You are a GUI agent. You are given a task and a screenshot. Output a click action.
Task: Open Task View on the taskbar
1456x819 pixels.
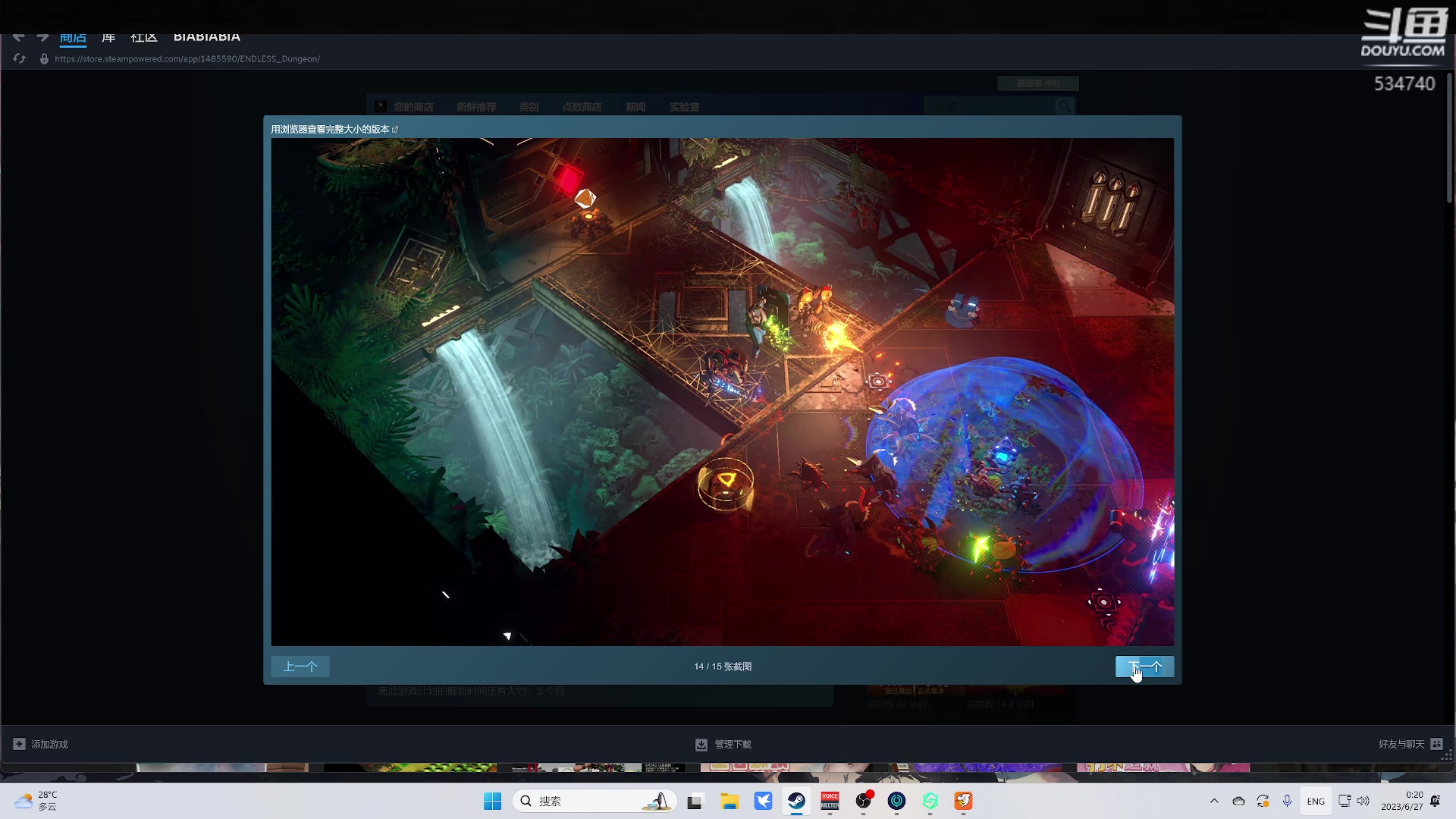click(x=695, y=801)
